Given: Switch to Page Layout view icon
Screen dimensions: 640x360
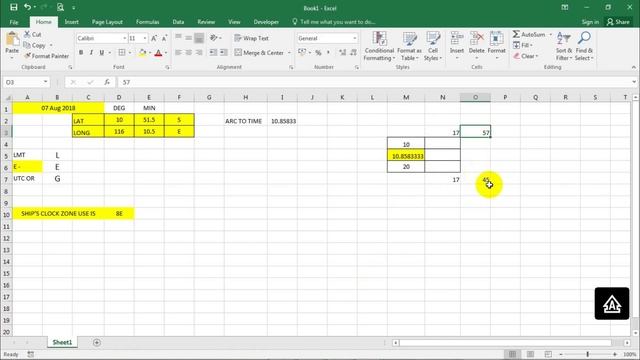Looking at the screenshot, I should coord(530,354).
